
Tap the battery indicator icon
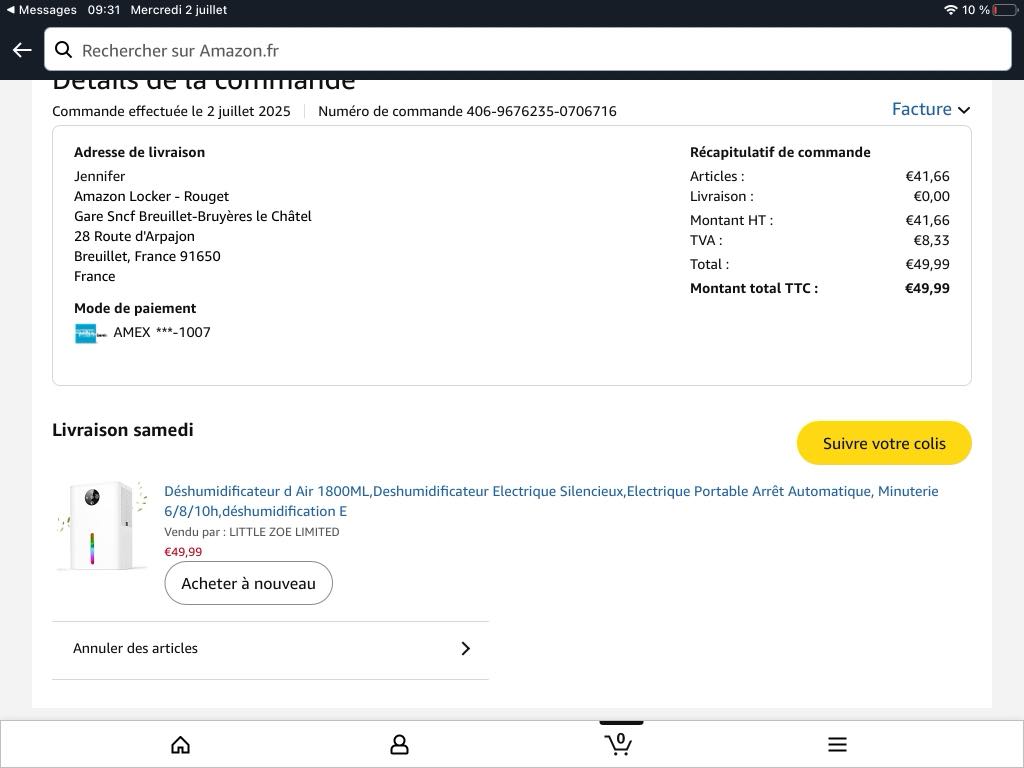(x=1005, y=10)
